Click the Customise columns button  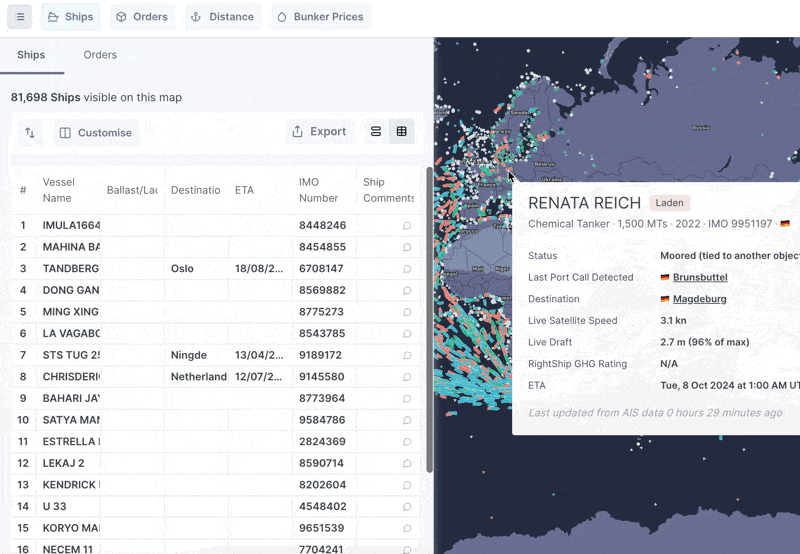[96, 132]
